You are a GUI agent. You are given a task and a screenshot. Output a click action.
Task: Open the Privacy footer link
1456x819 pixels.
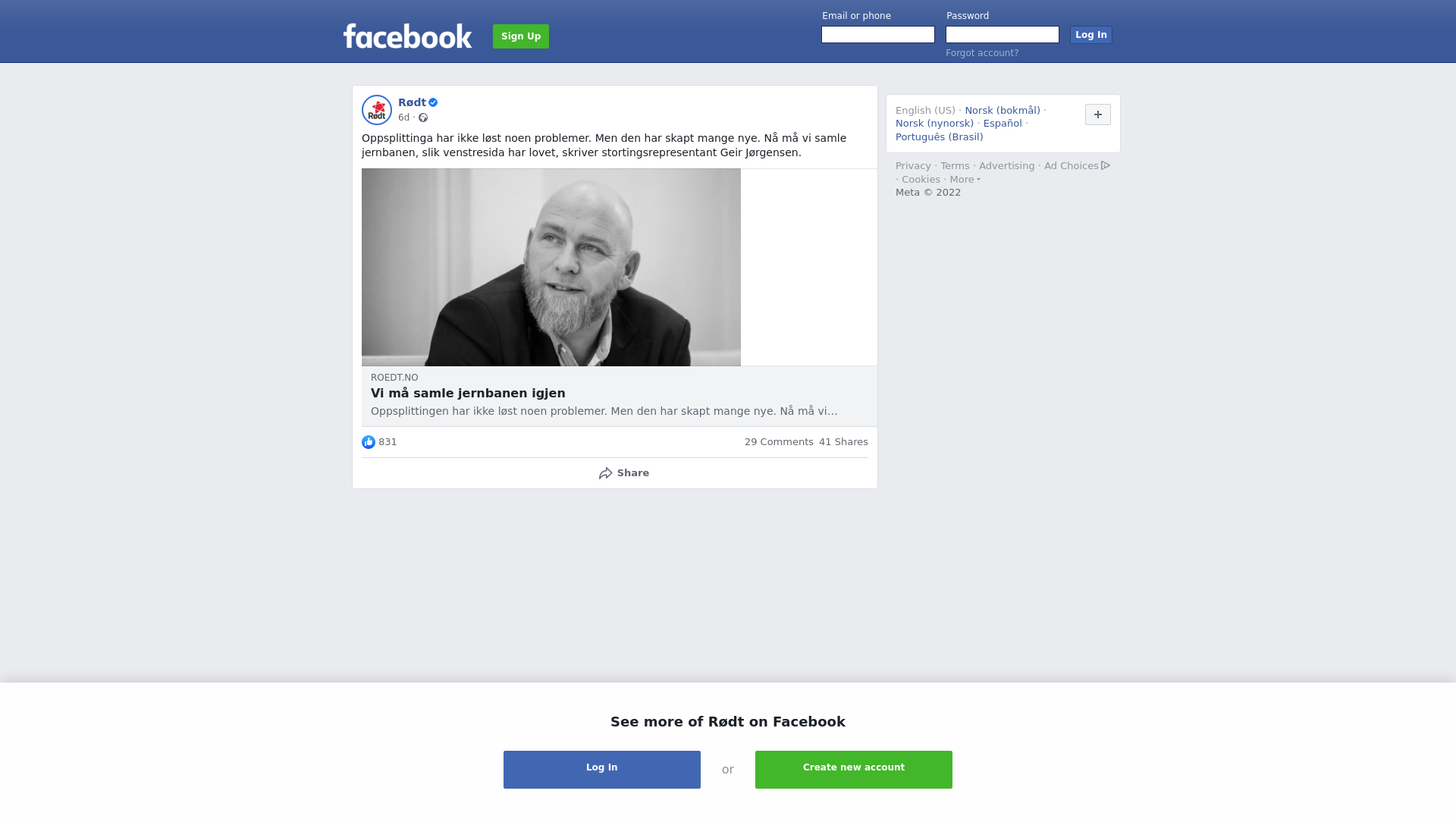[x=913, y=166]
